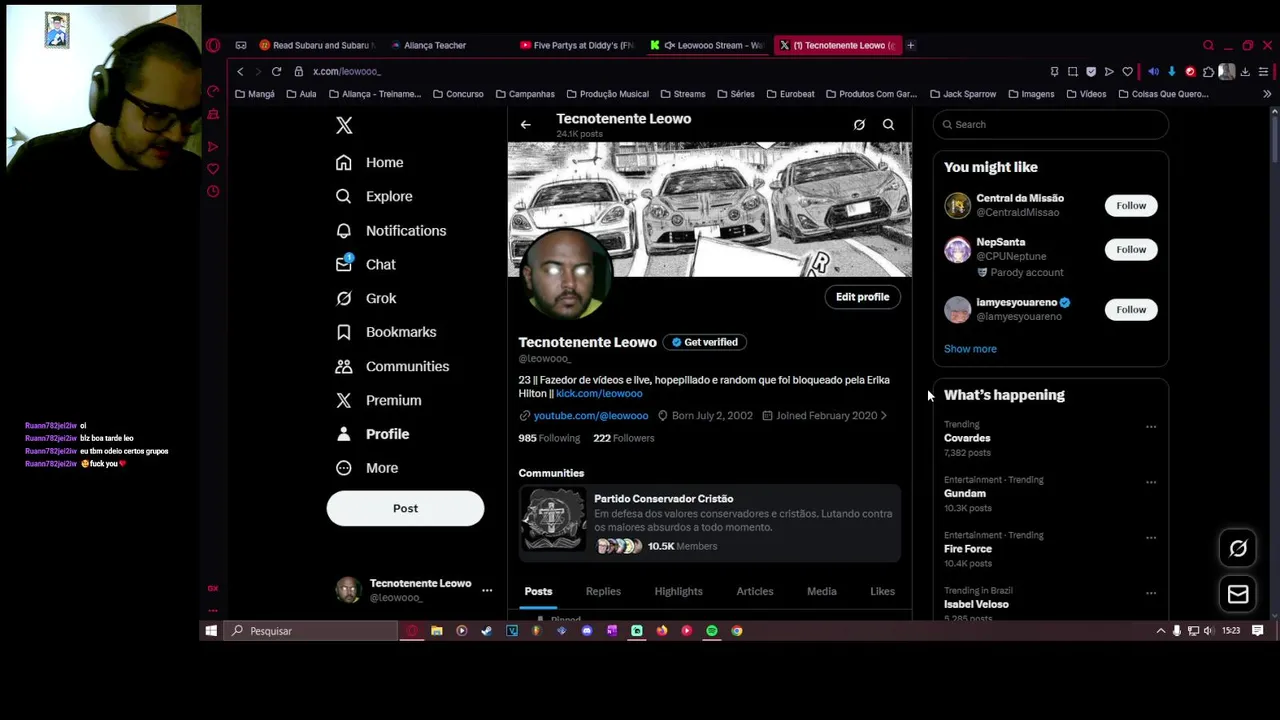The image size is (1280, 720).
Task: Open the 222 Followers list
Action: [624, 438]
